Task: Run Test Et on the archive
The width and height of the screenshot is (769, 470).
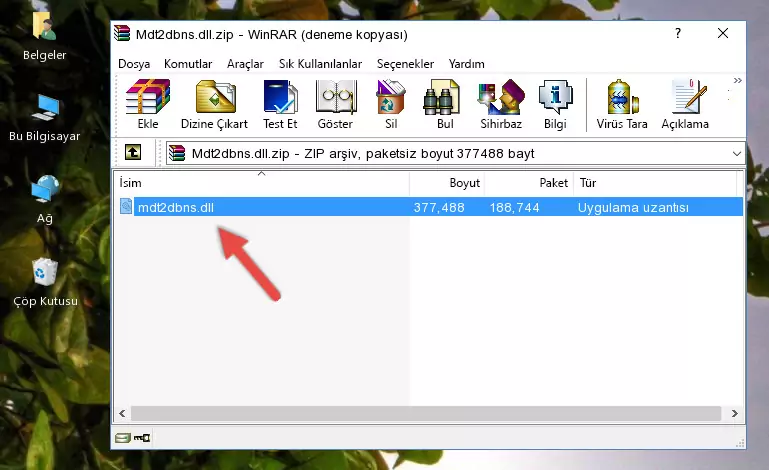Action: (280, 104)
